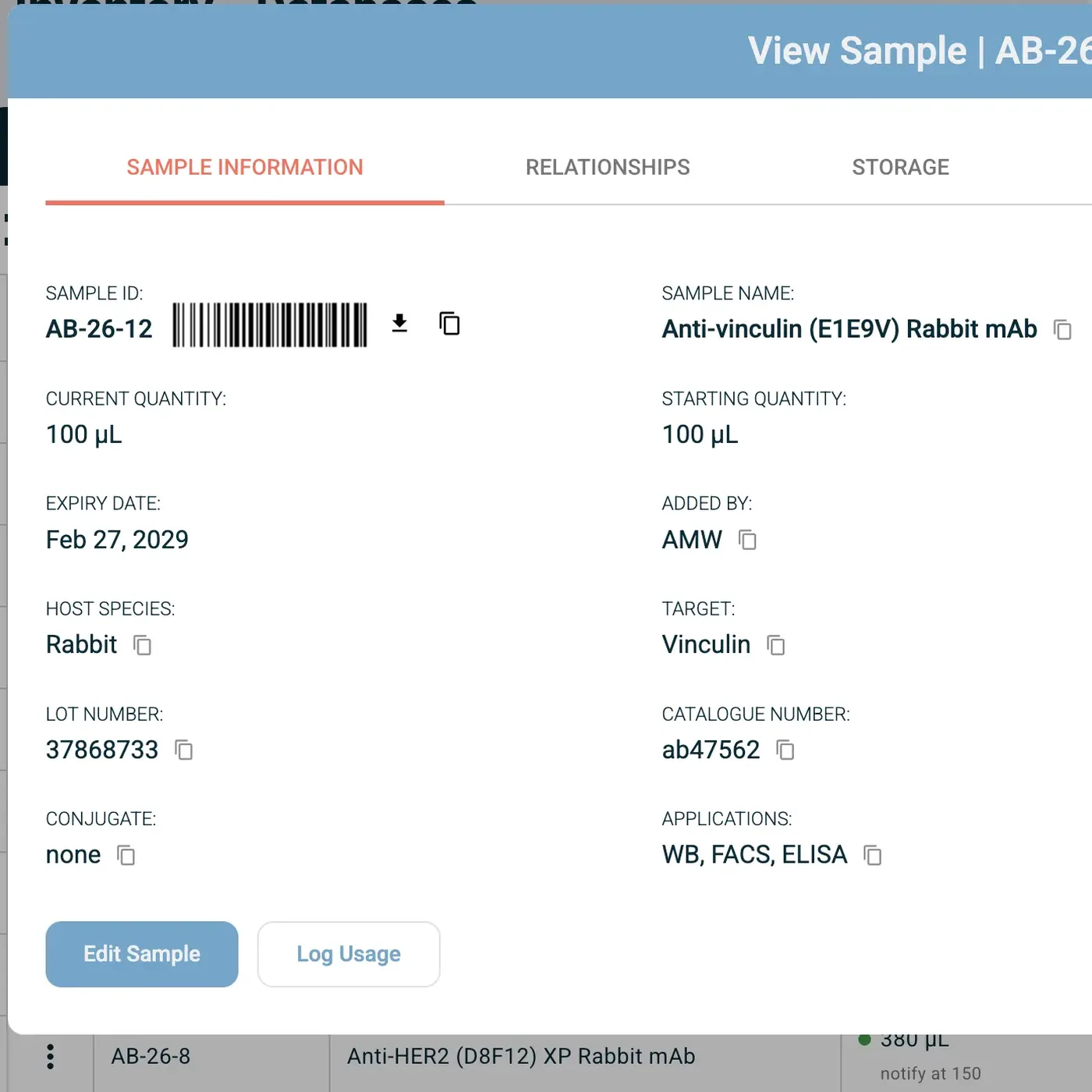Copy the conjugate value none
Viewport: 1092px width, 1092px height.
coord(126,856)
